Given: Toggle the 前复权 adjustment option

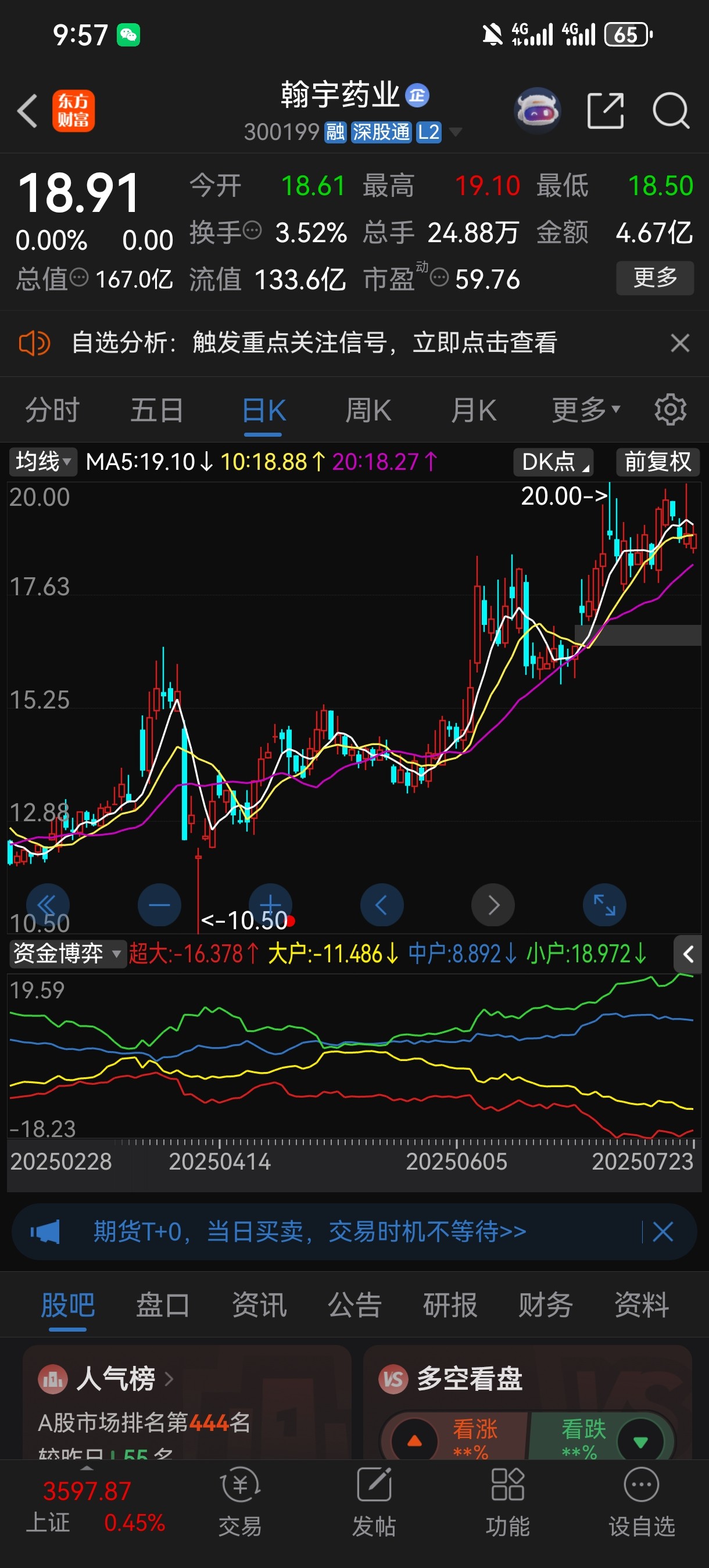Looking at the screenshot, I should tap(658, 461).
